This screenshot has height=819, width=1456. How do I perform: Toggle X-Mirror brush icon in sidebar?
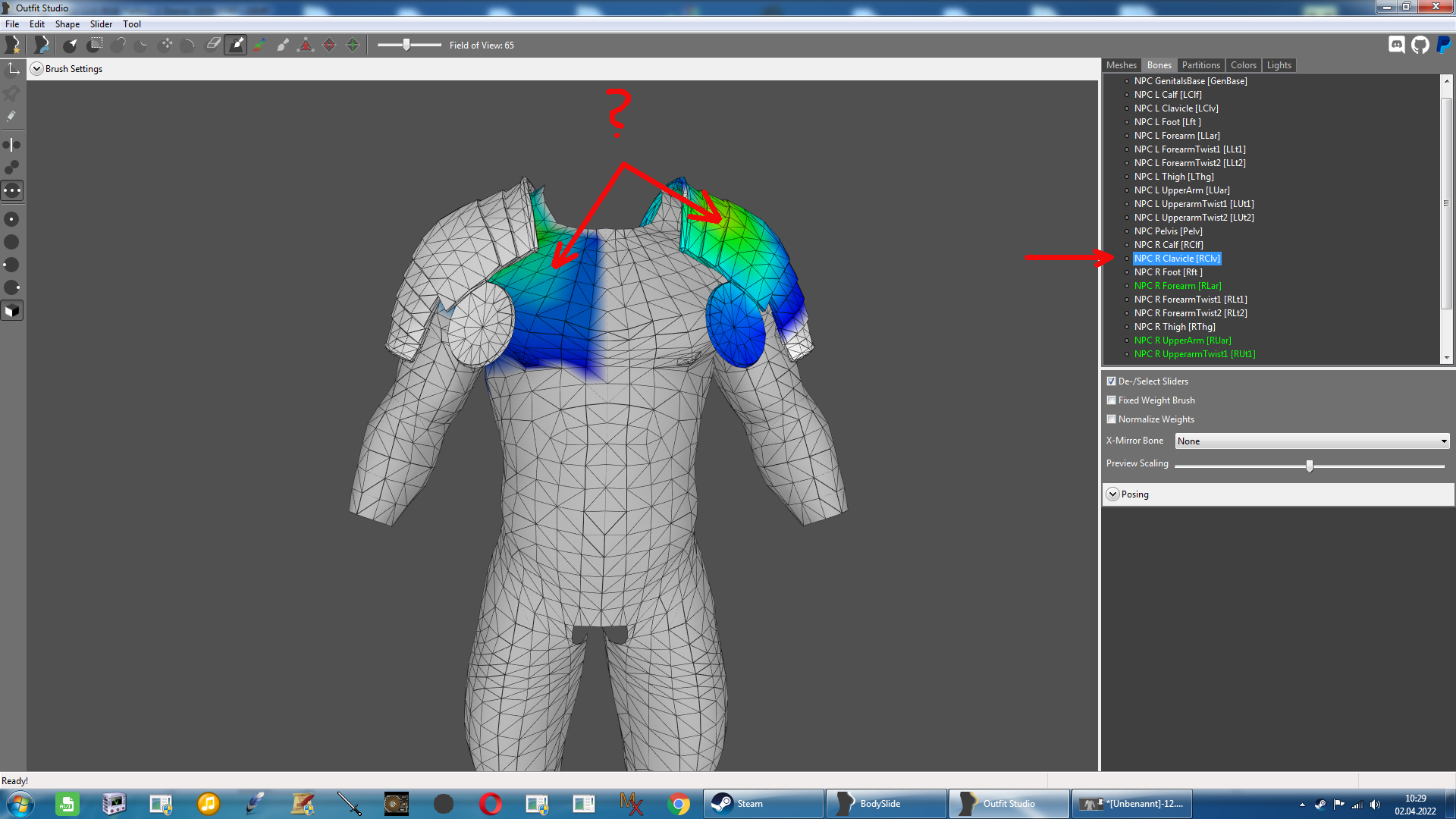pos(12,144)
